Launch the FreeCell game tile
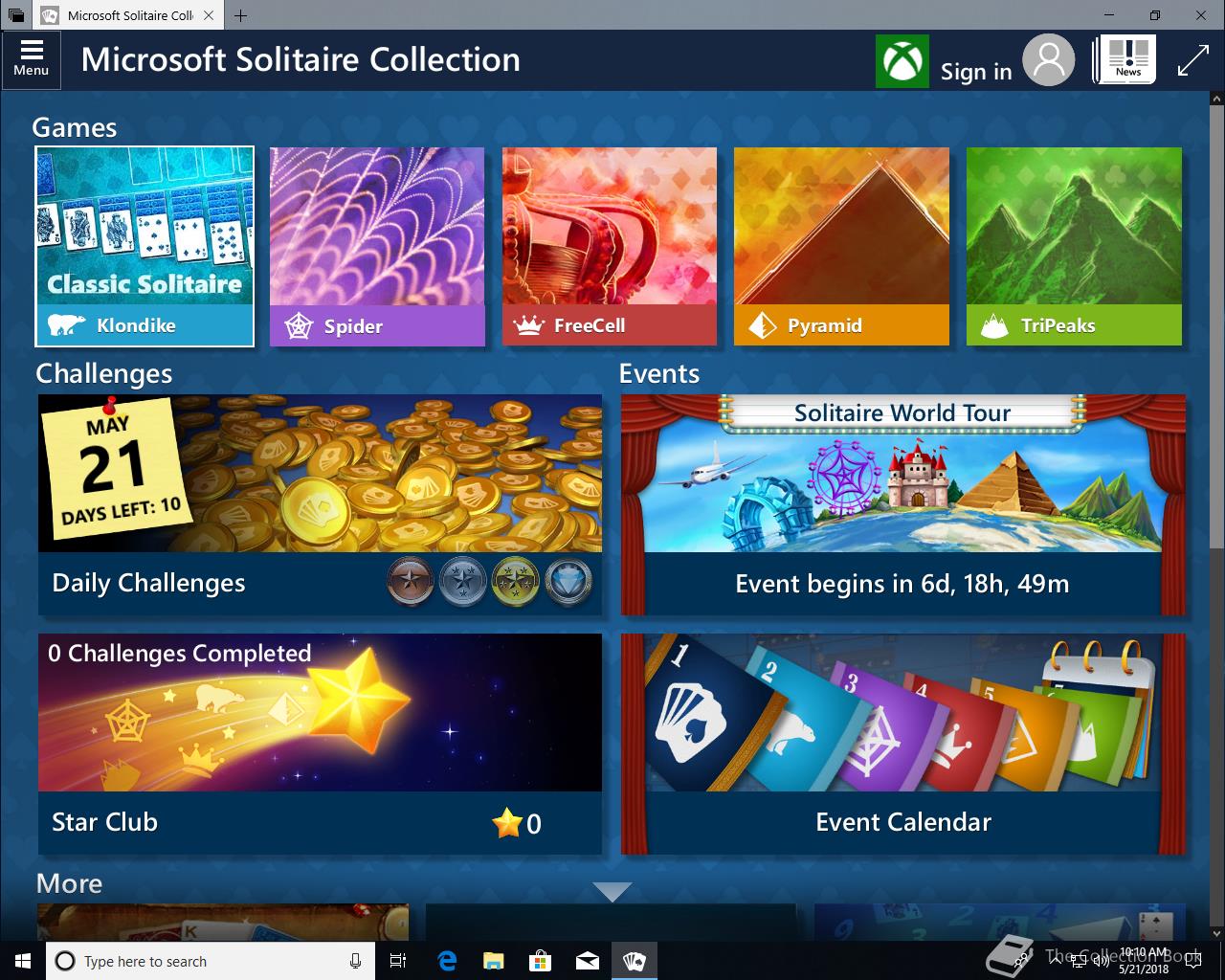This screenshot has height=980, width=1225. 610,246
